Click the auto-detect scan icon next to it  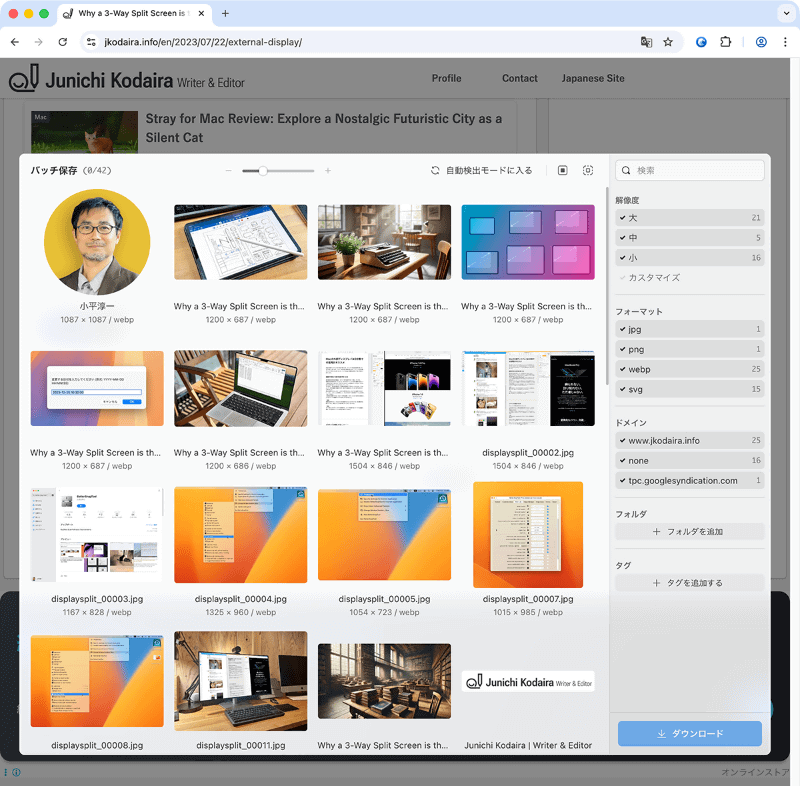588,170
